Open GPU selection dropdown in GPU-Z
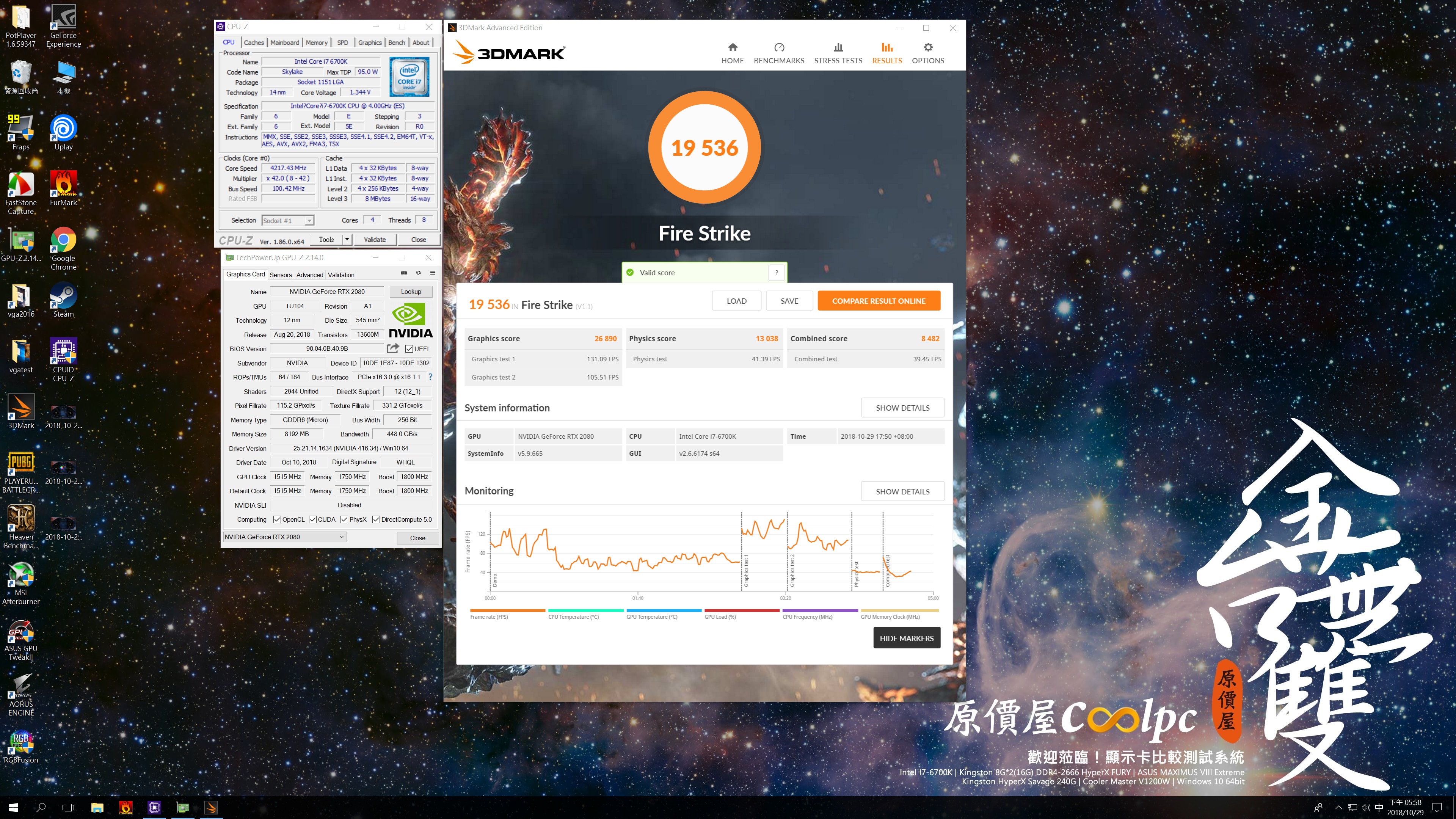The image size is (1456, 819). 284,537
